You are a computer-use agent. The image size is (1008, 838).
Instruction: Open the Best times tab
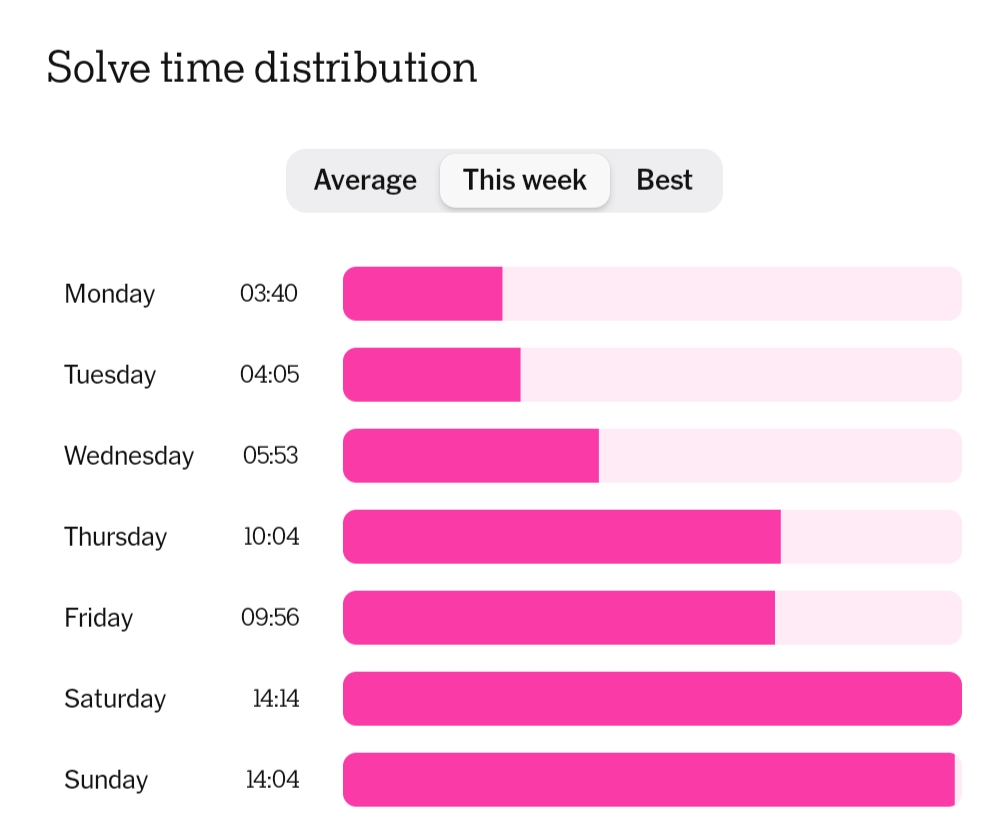click(x=664, y=180)
